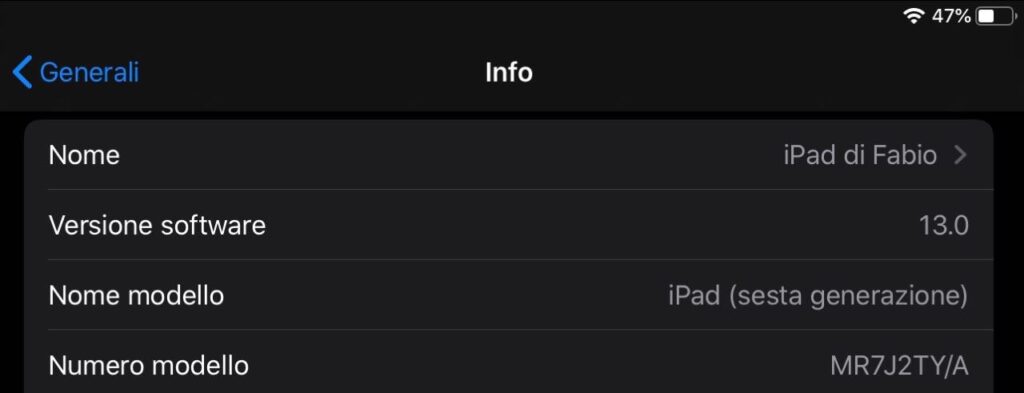
Task: Tap the Nome modello label
Action: coord(136,296)
